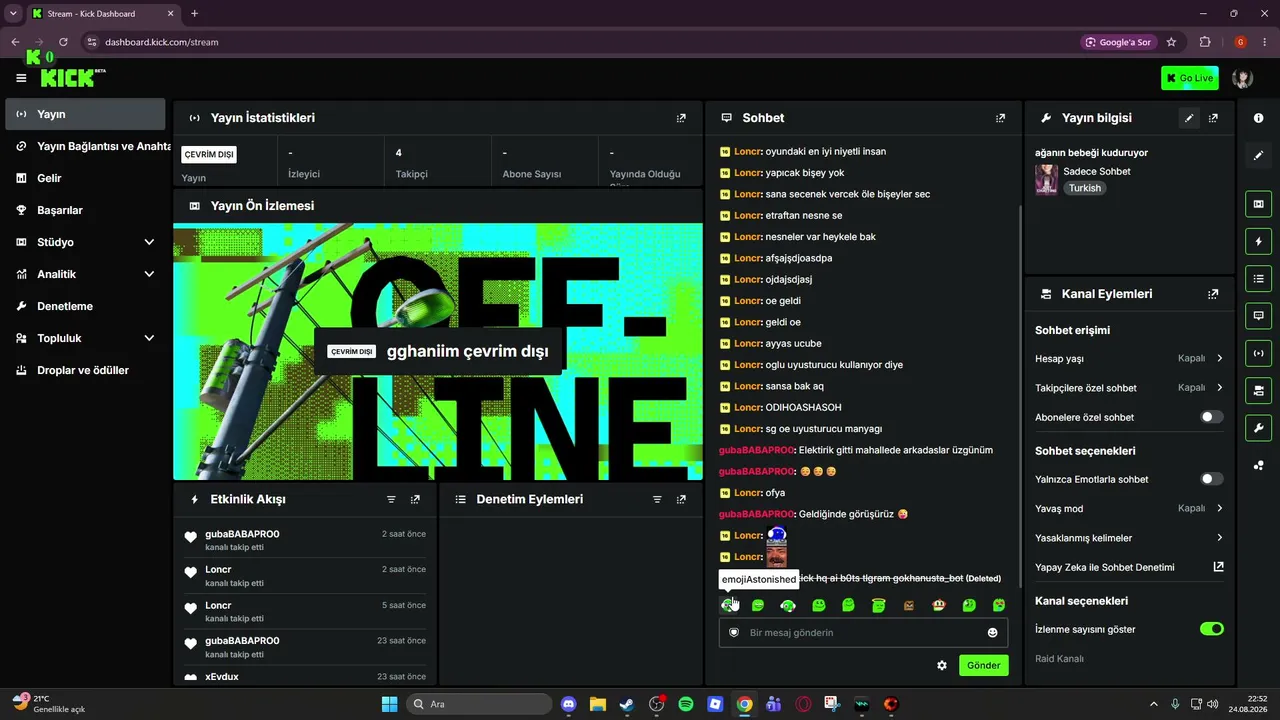Pop out the Sohbet chat panel

(x=1000, y=118)
